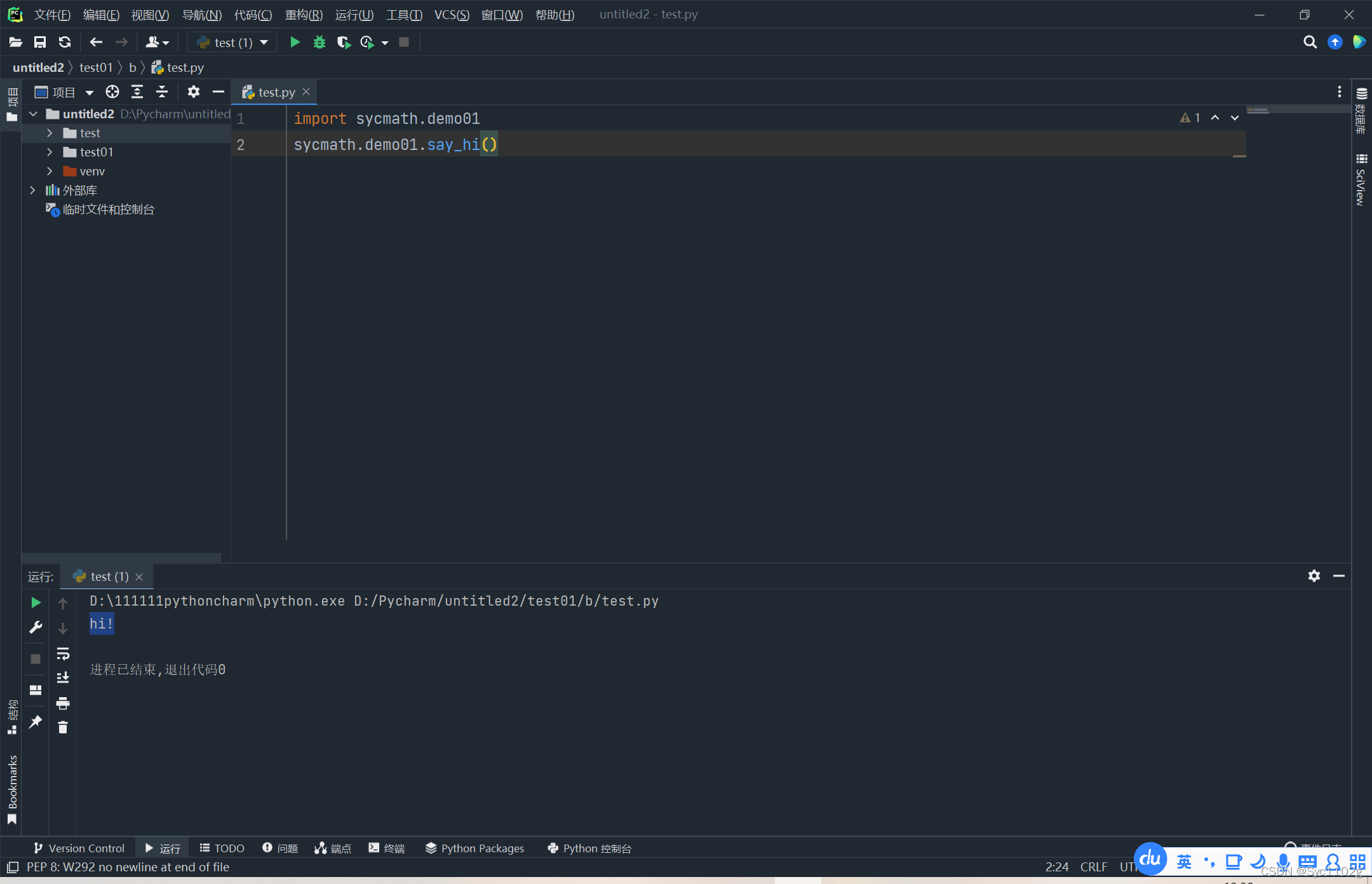
Task: Click the code line 2 in editor
Action: pos(395,145)
